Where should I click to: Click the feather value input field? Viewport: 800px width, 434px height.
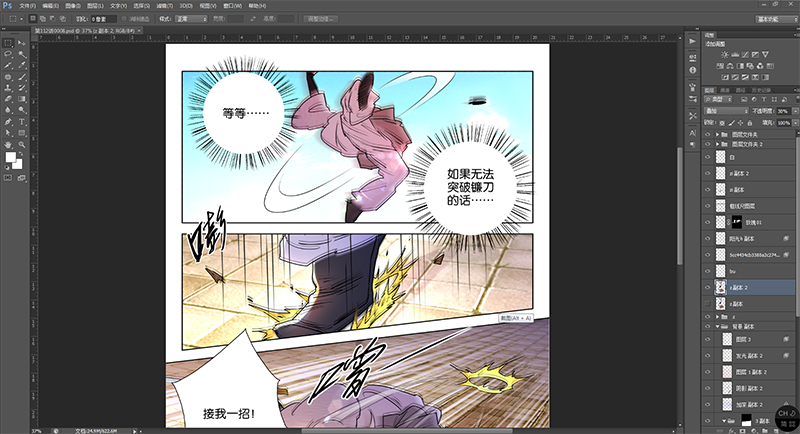104,19
